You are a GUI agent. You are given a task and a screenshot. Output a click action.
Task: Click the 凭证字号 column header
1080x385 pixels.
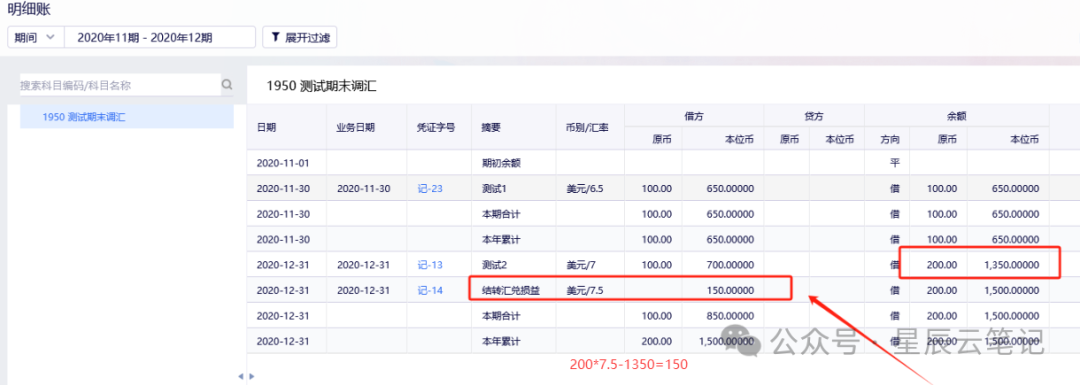coord(439,127)
